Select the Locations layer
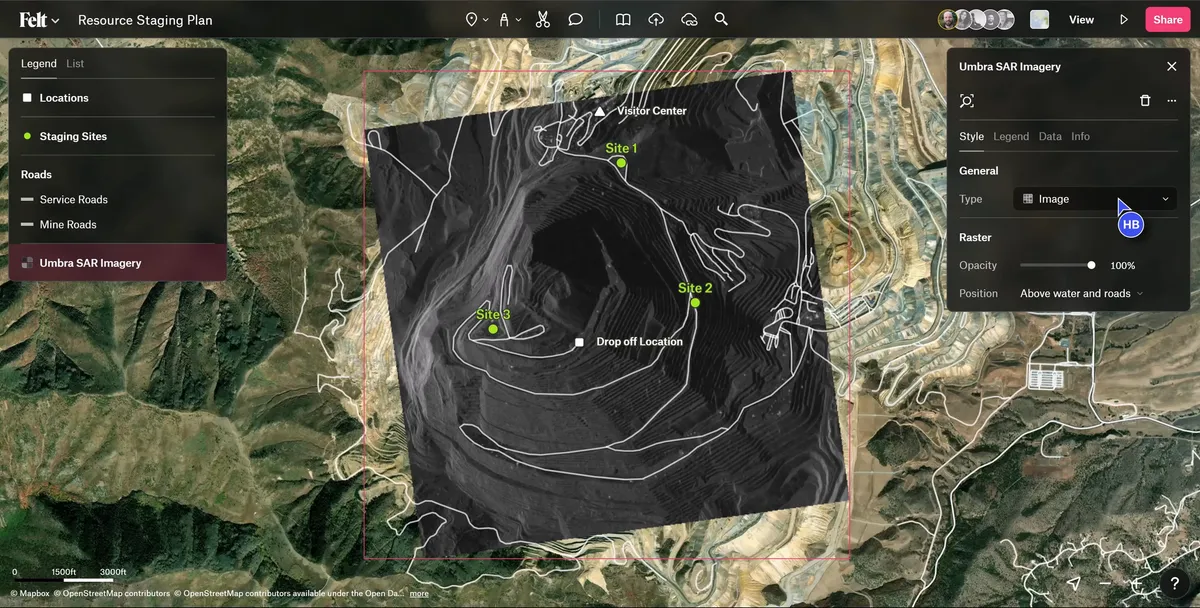1200x608 pixels. (x=118, y=98)
